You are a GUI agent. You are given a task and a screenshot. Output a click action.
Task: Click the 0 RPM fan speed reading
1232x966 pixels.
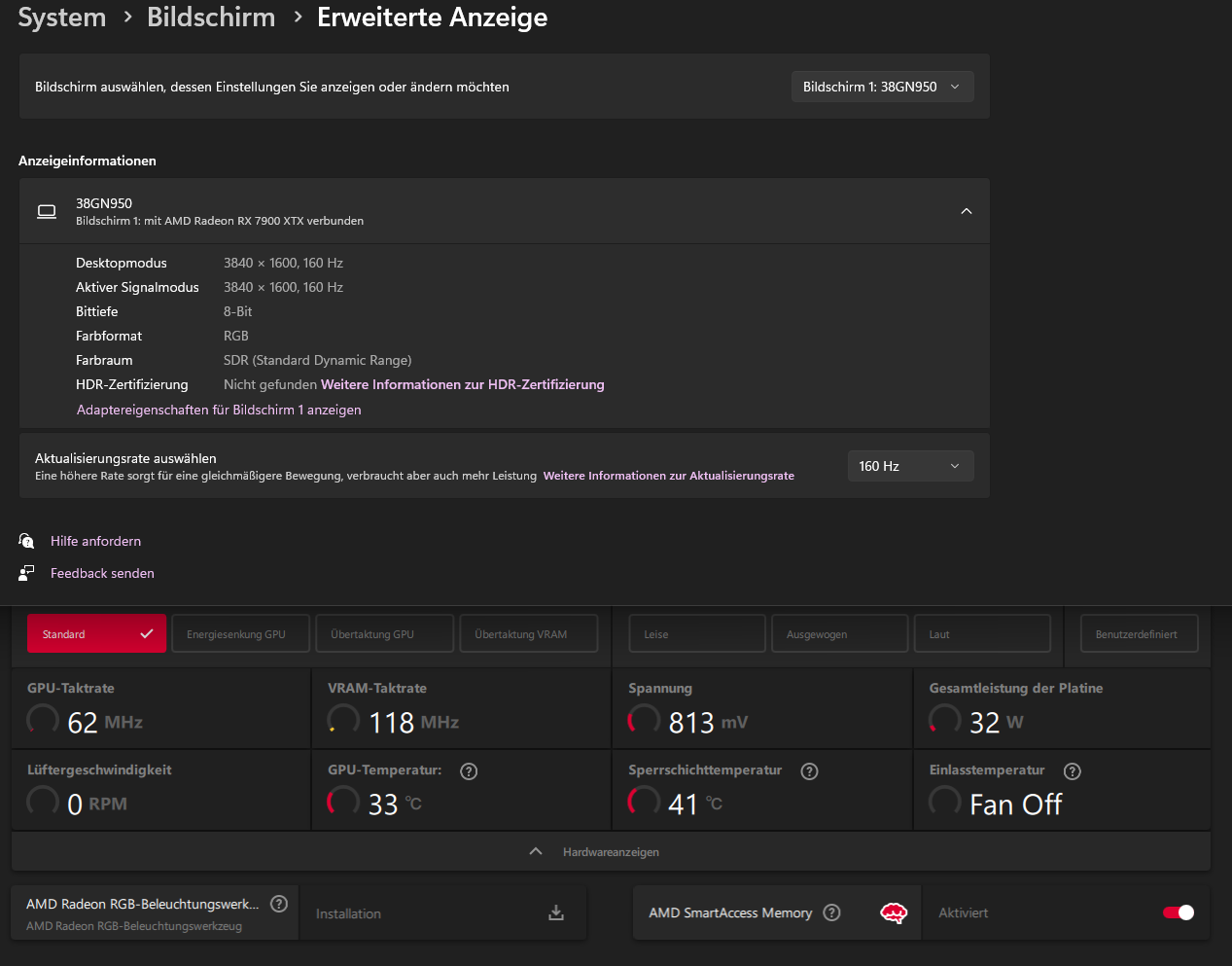(x=97, y=804)
